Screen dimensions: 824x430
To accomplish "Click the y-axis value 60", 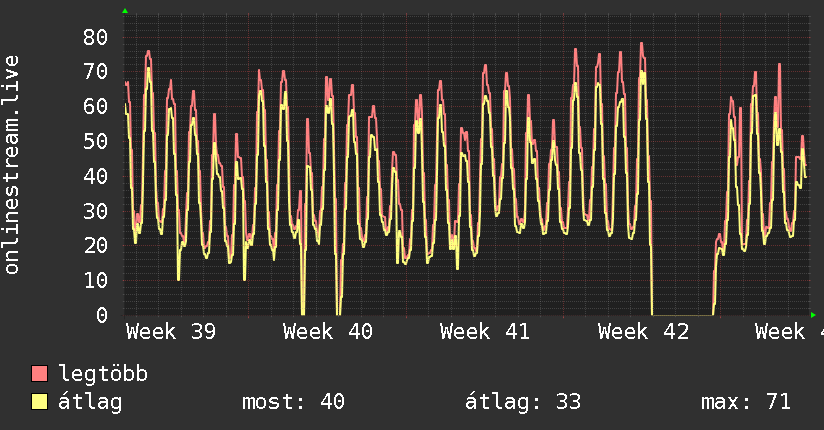I will [x=96, y=107].
